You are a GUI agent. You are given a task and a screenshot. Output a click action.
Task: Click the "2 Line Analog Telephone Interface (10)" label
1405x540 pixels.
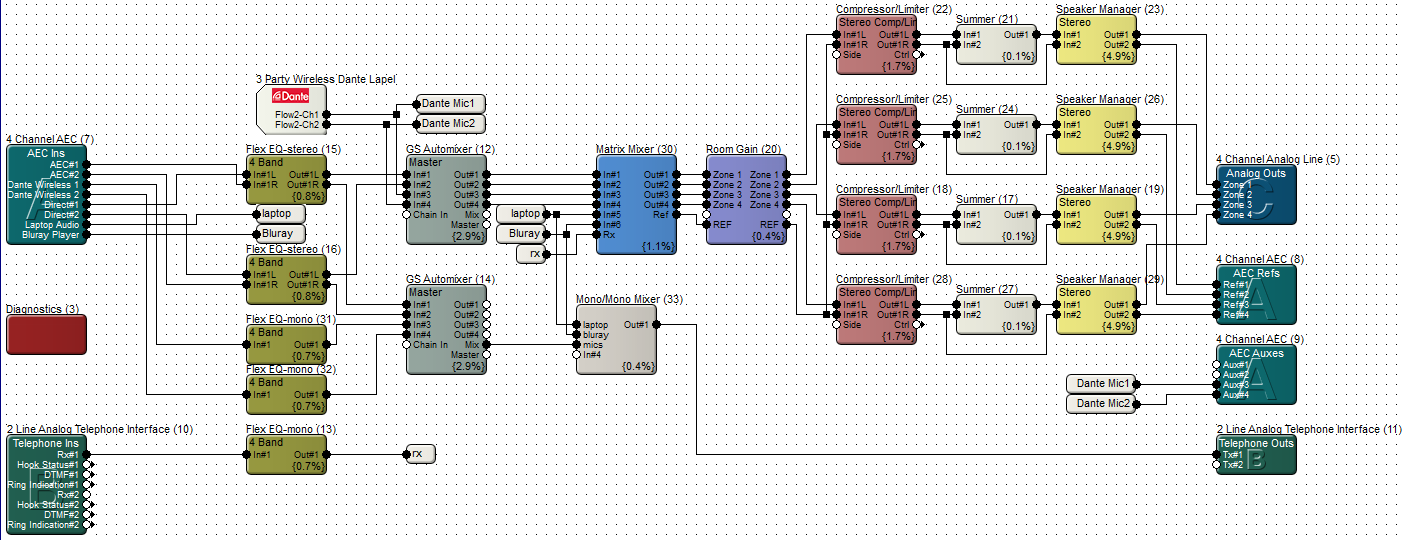99,429
